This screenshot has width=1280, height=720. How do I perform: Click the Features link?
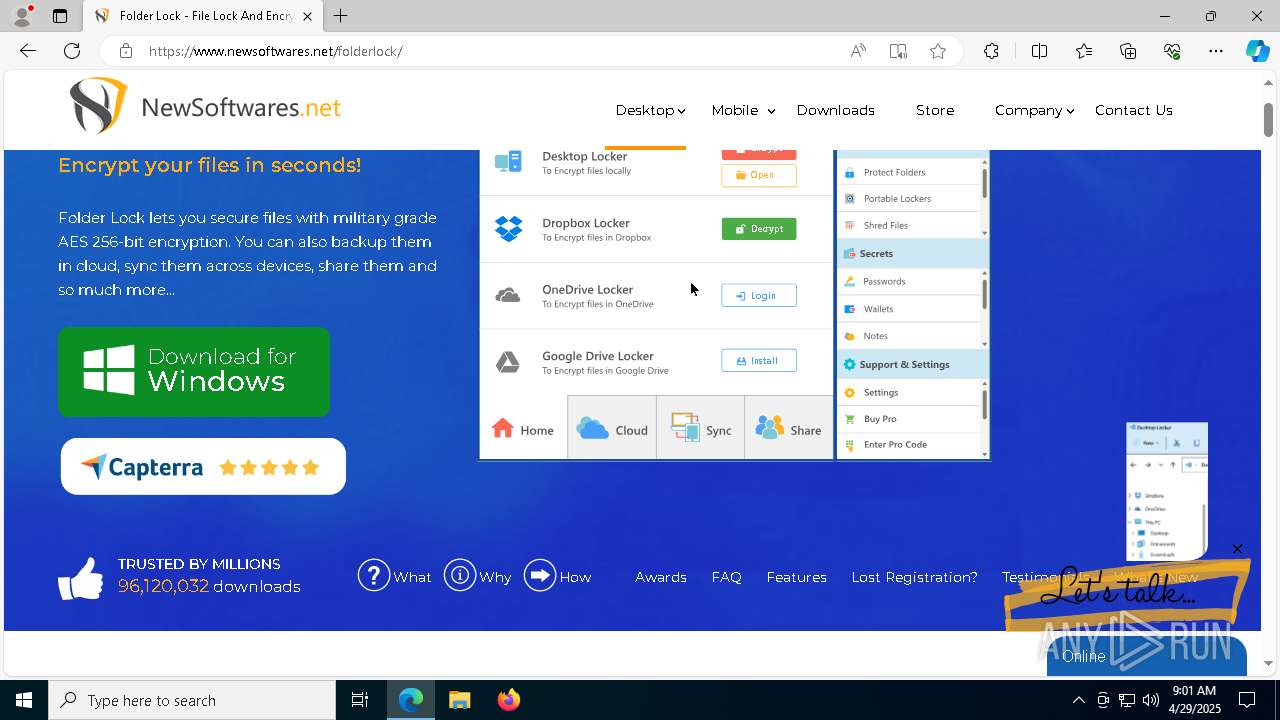tap(797, 577)
